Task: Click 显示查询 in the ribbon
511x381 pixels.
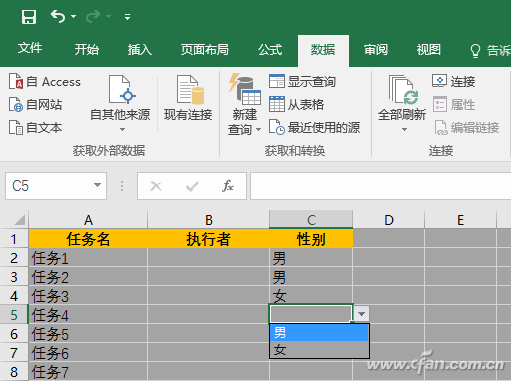Action: (x=302, y=81)
